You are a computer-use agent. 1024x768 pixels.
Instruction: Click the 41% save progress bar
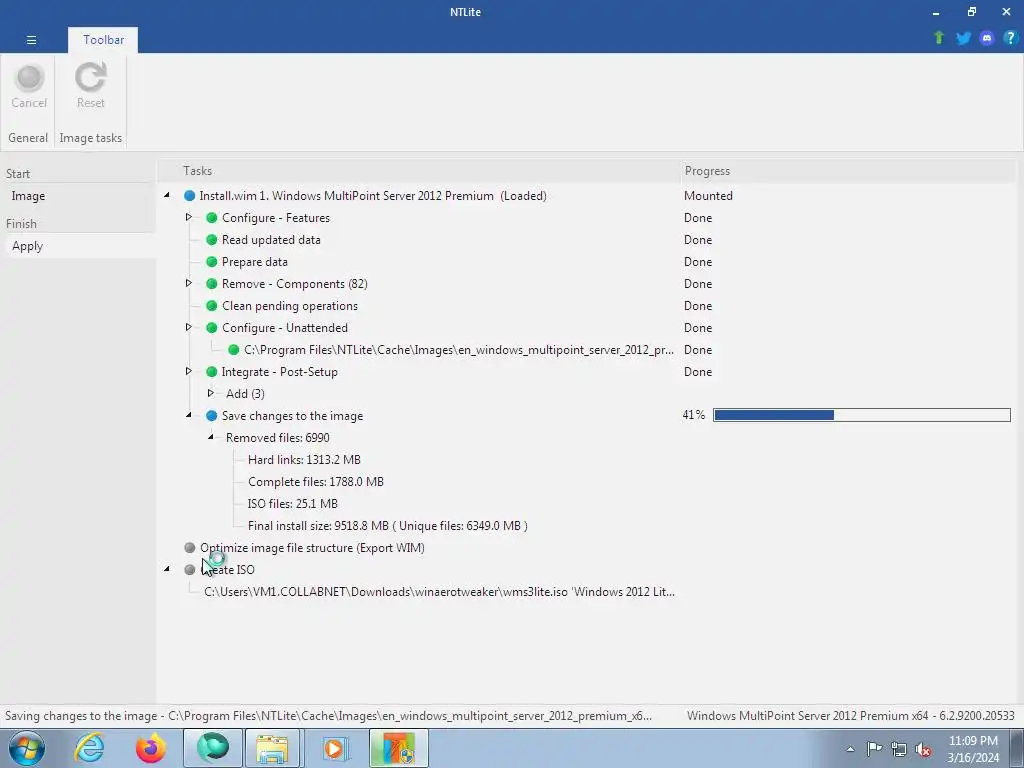pos(861,415)
